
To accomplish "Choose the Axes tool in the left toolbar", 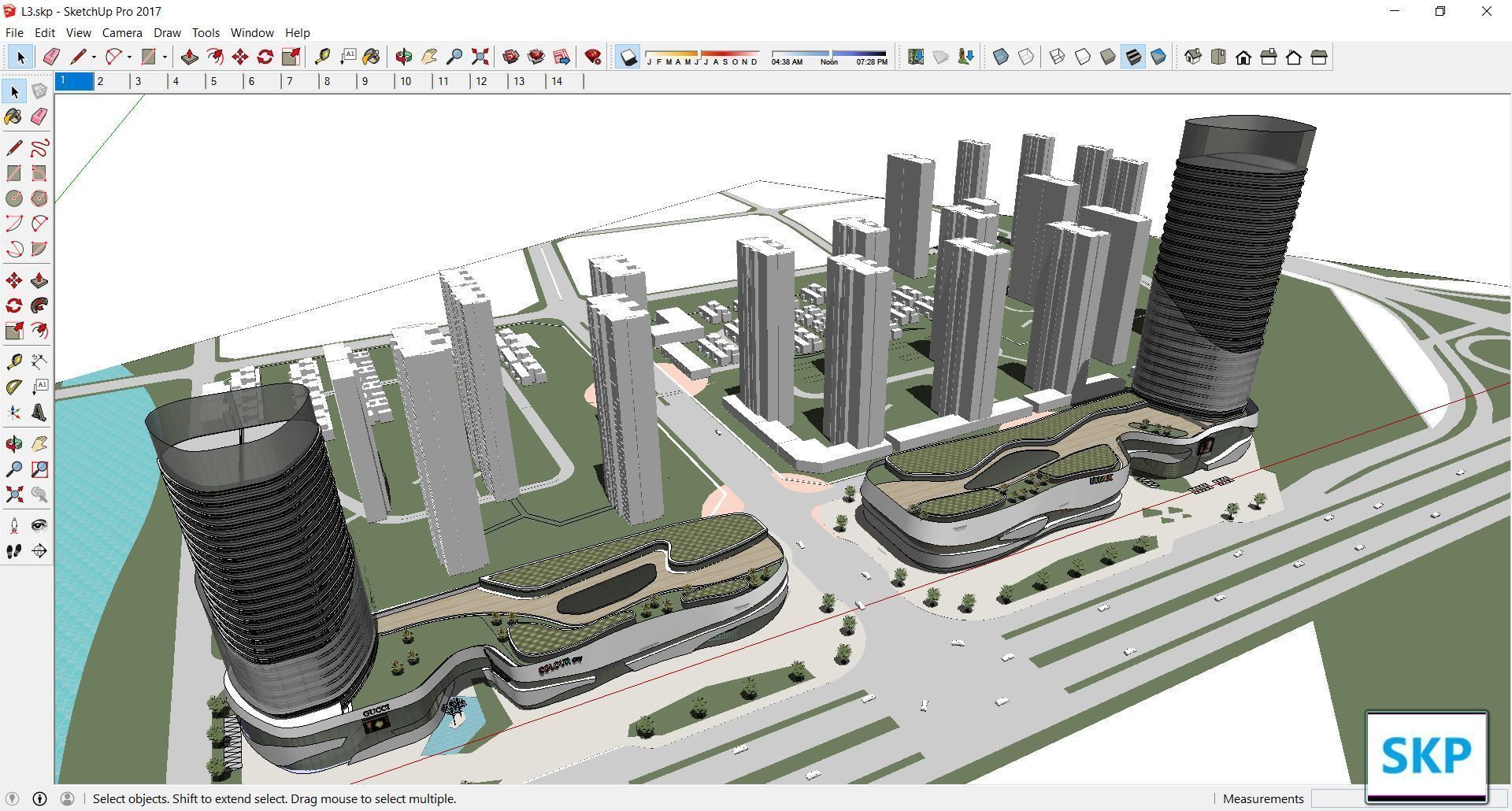I will 14,413.
